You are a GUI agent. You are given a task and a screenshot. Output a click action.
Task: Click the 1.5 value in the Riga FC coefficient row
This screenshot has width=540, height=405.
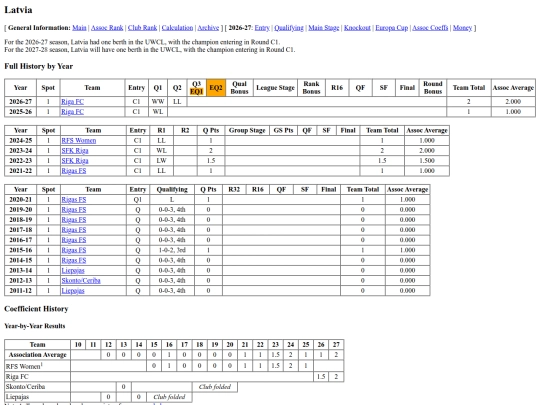[x=321, y=376]
